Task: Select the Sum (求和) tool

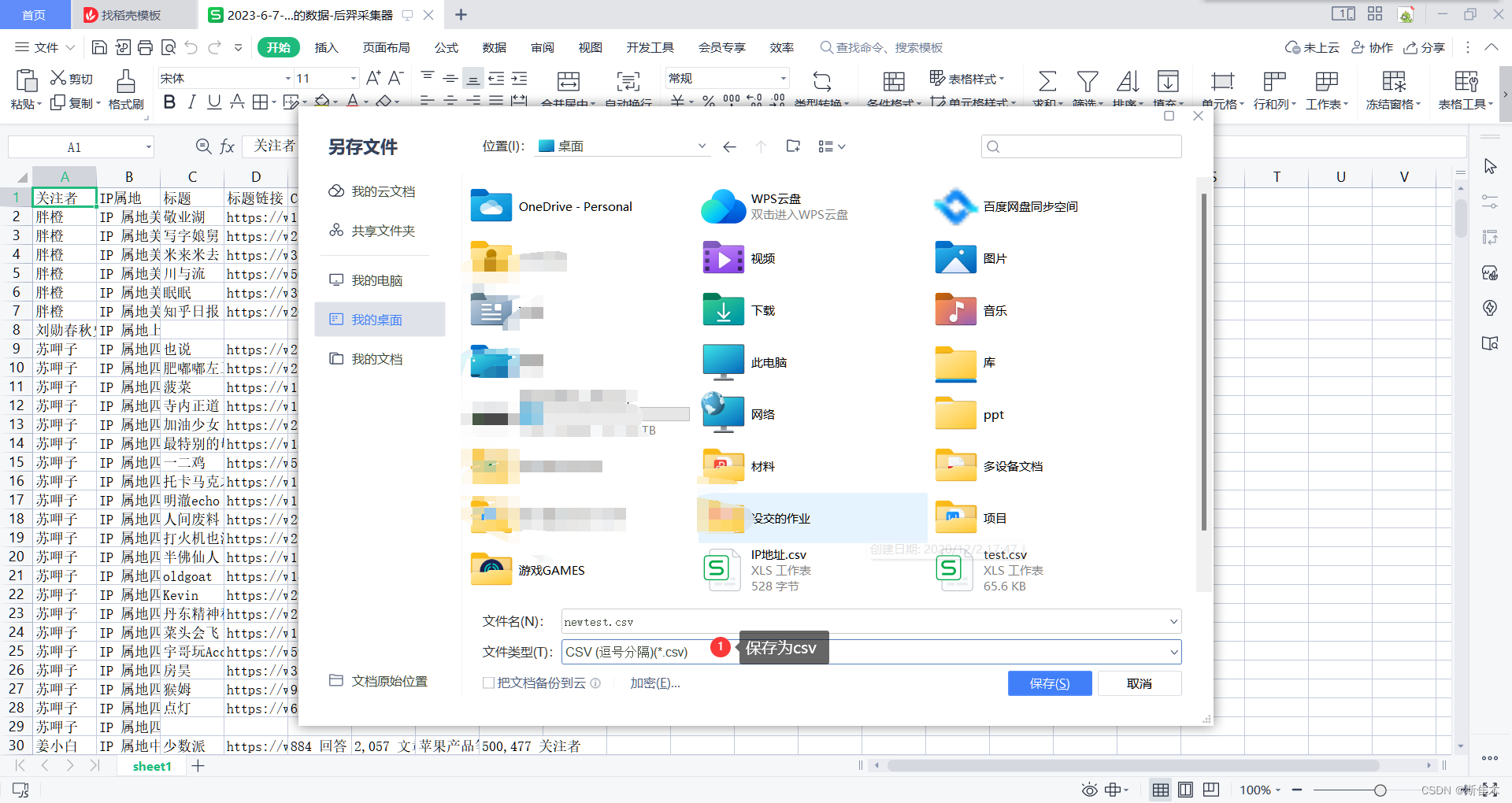Action: (1047, 88)
